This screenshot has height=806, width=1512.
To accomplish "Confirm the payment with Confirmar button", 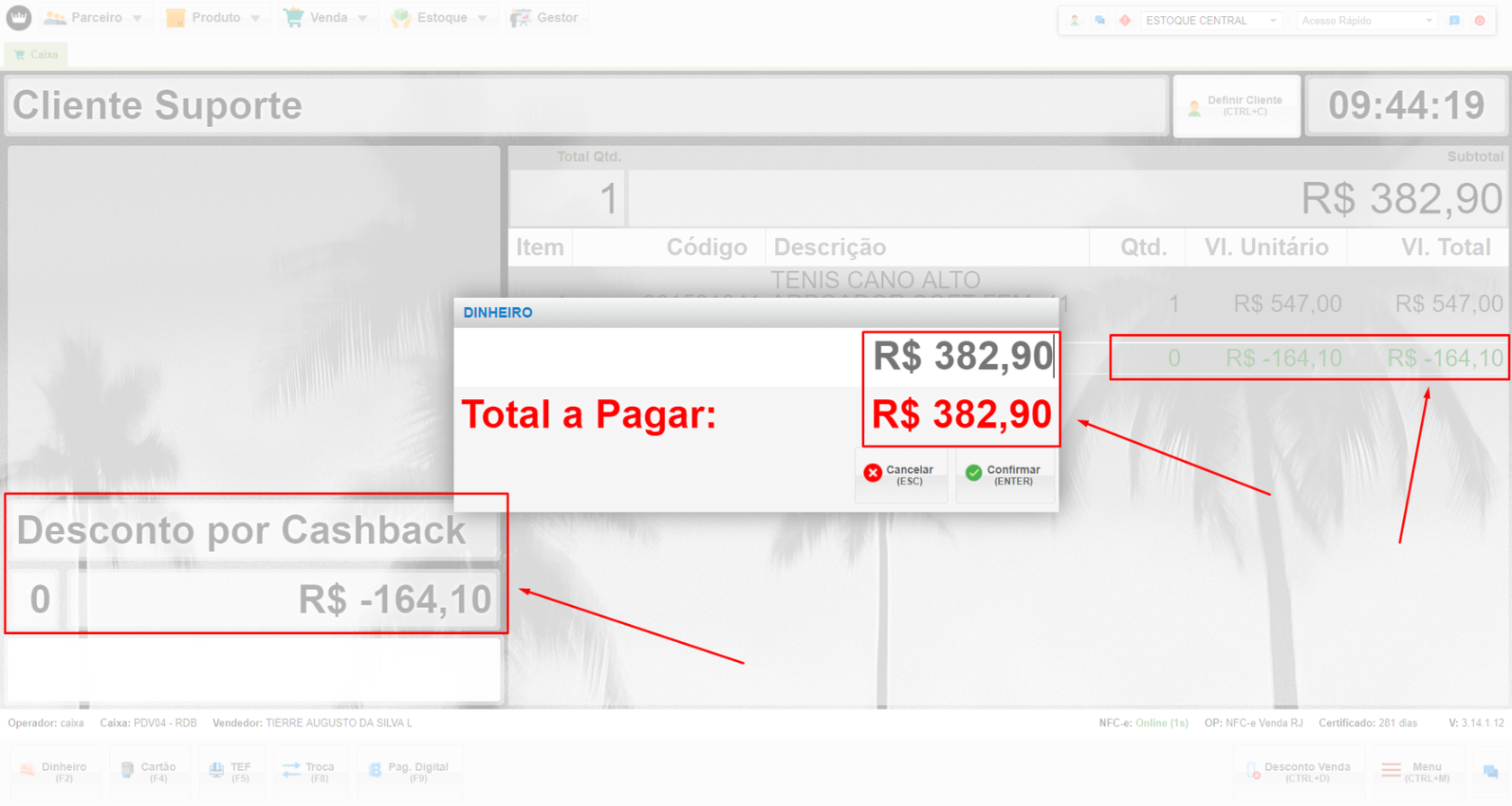I will (1004, 475).
